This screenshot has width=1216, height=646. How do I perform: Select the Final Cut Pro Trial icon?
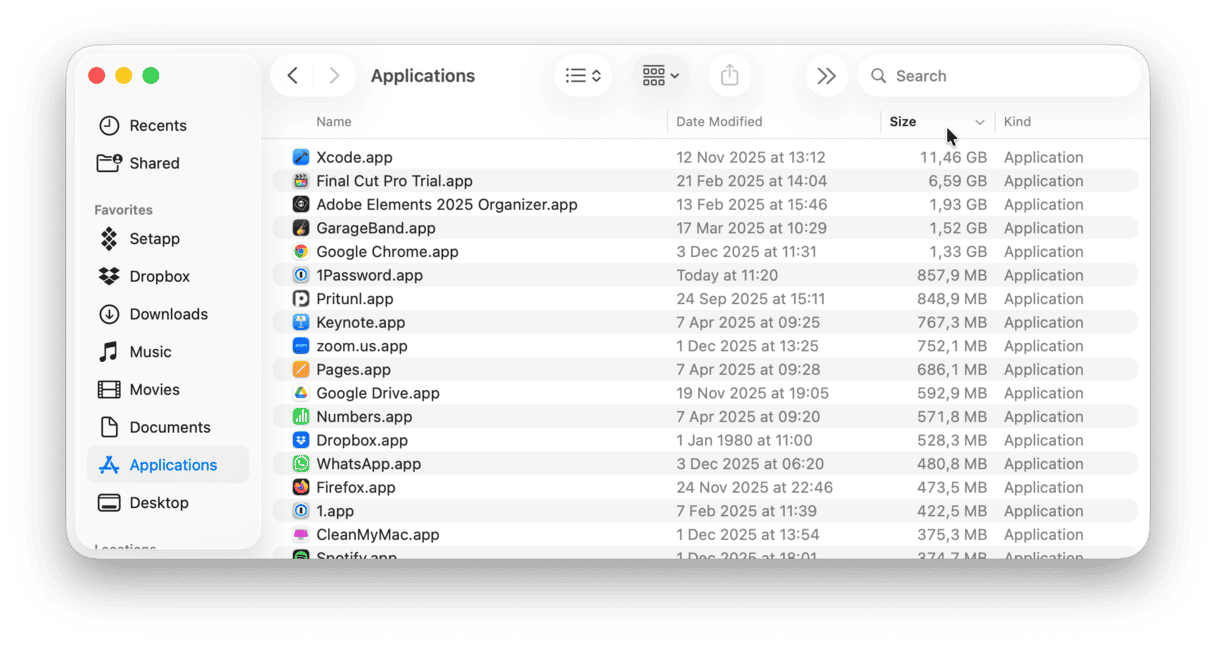301,181
